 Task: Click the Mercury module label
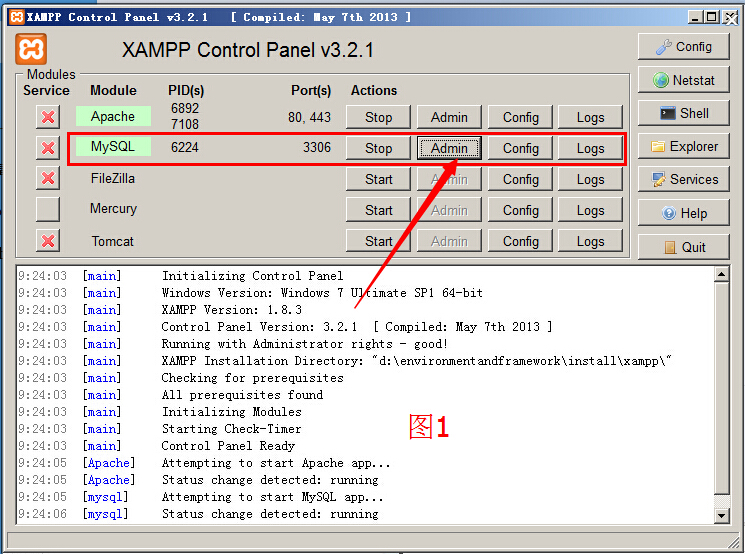click(113, 209)
